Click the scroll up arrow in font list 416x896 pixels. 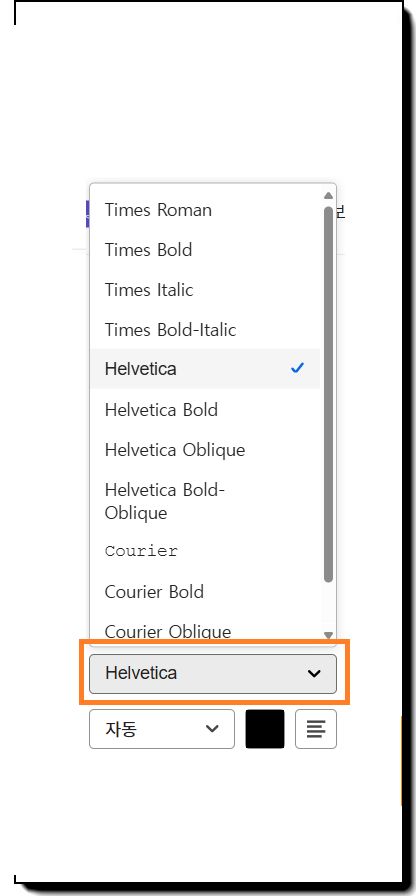(328, 195)
